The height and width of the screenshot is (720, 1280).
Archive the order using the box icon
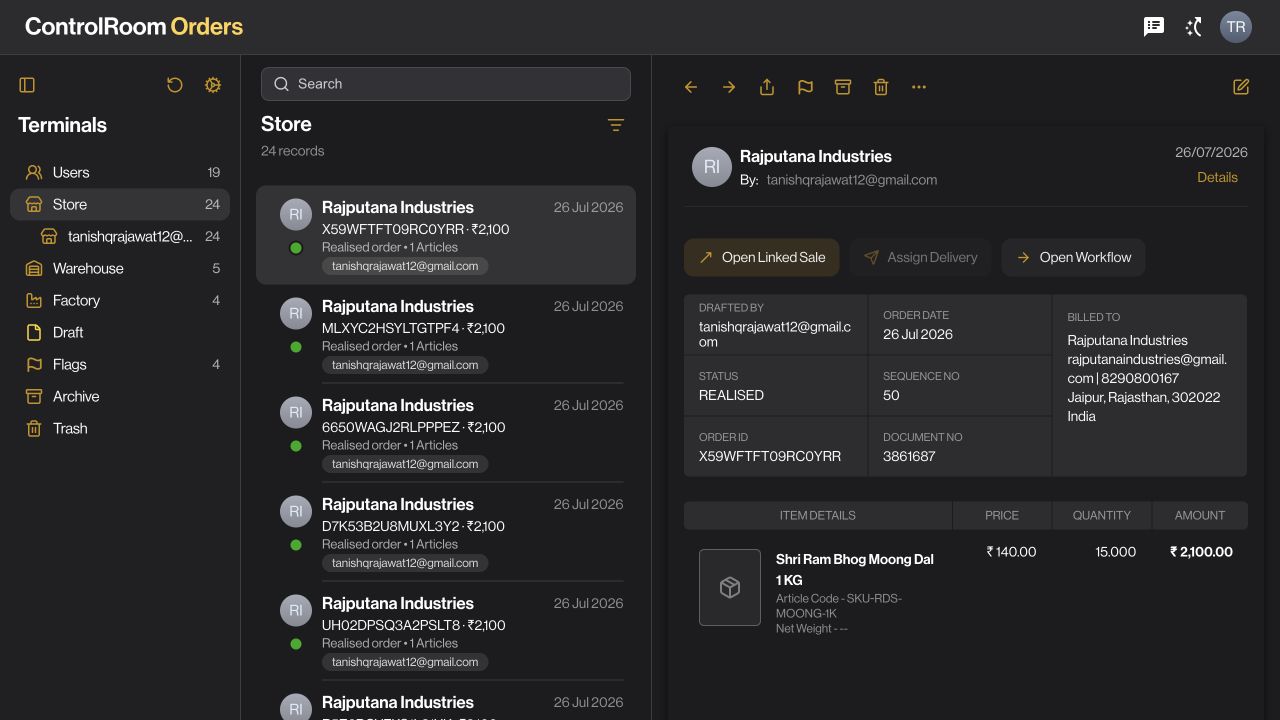click(x=843, y=87)
